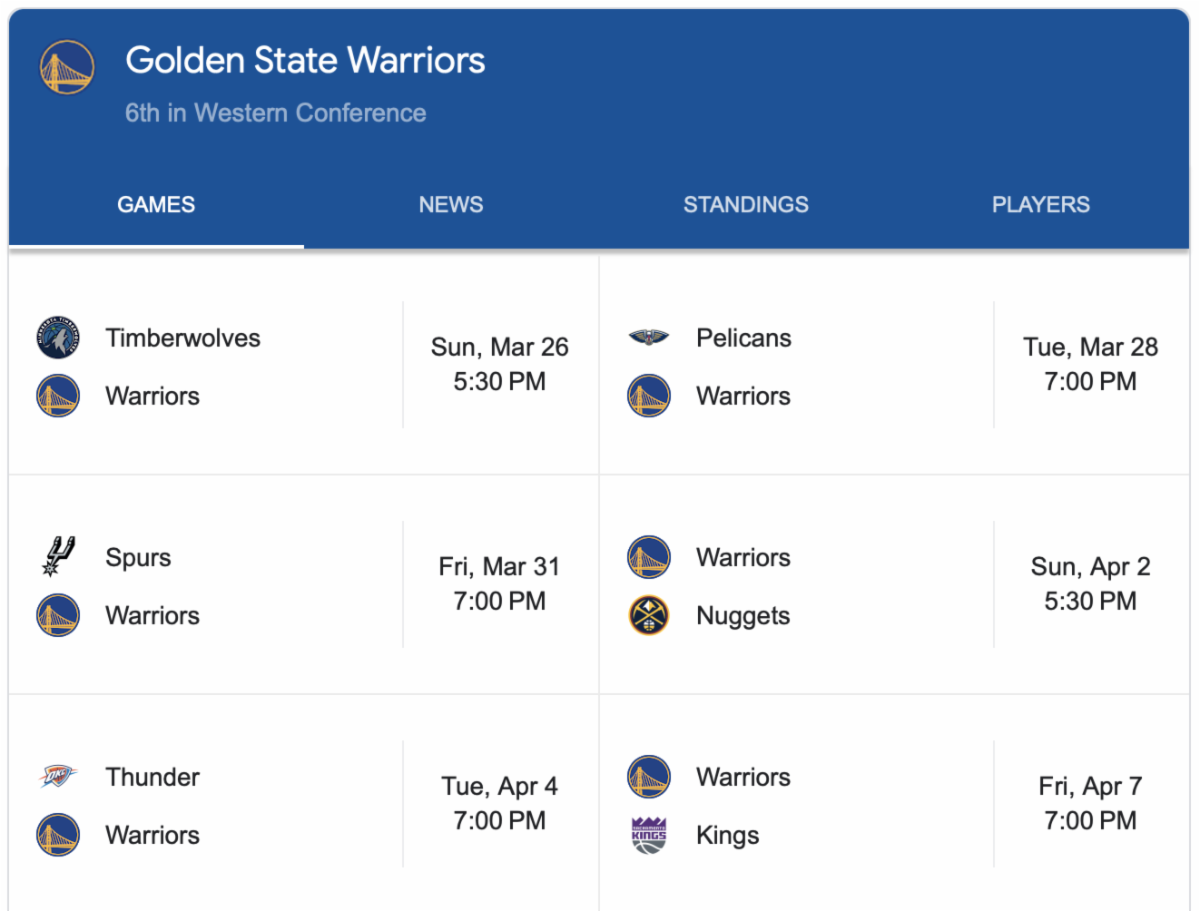Open the Standings tab
1200x911 pixels.
pos(746,205)
